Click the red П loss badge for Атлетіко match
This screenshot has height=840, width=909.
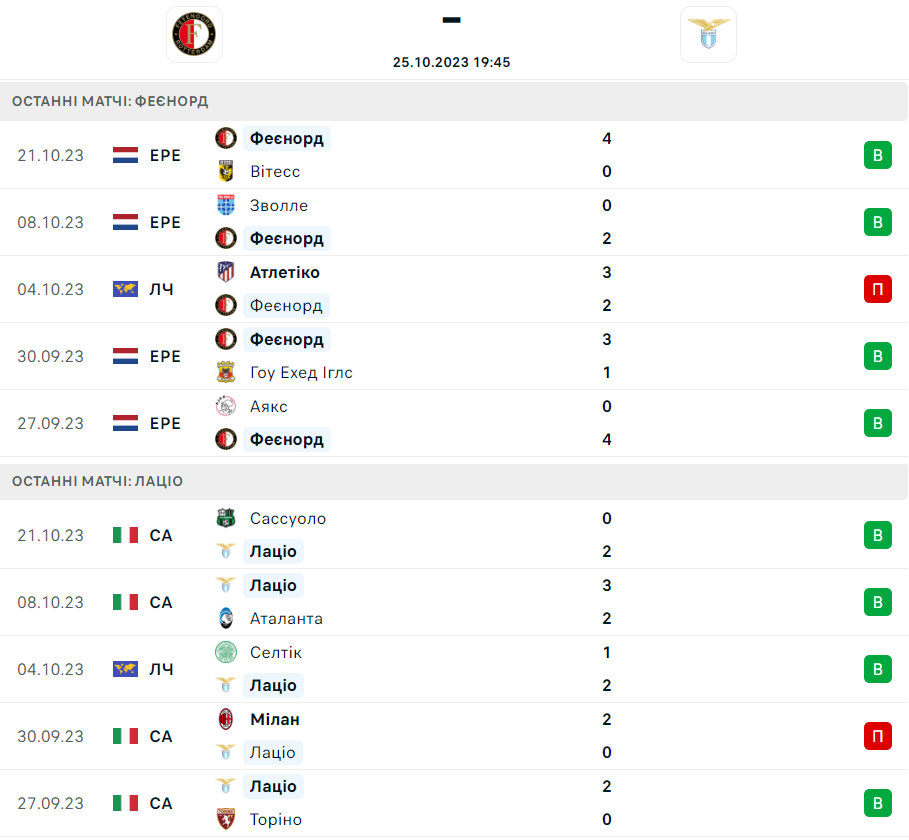878,289
